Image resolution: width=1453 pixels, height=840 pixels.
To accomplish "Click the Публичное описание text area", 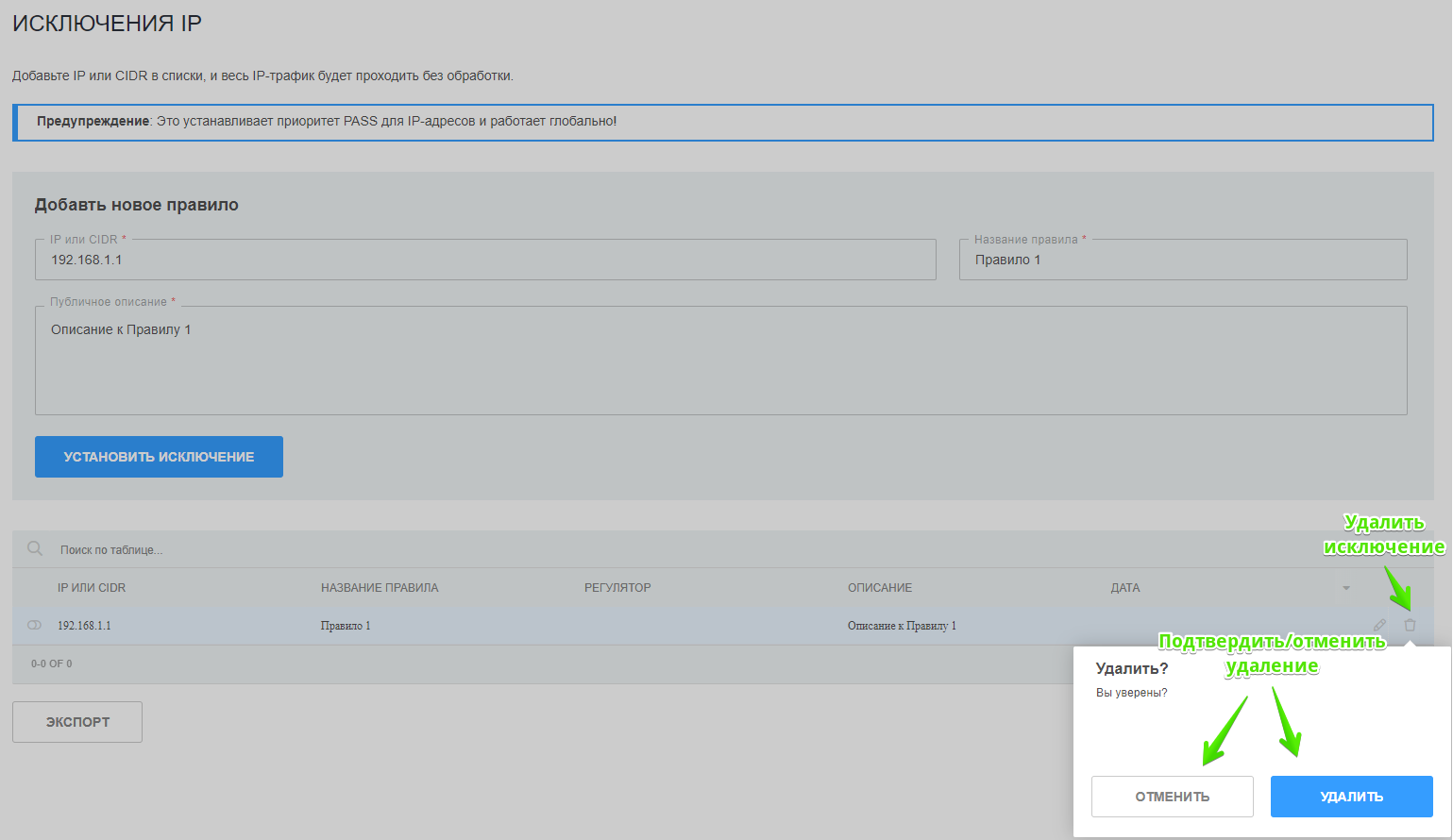I will pos(720,363).
